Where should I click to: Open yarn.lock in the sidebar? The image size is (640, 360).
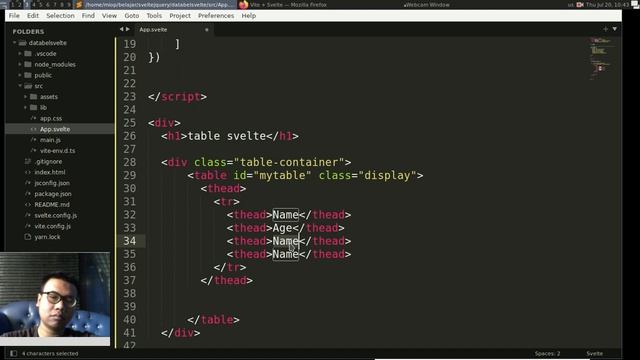coord(47,237)
